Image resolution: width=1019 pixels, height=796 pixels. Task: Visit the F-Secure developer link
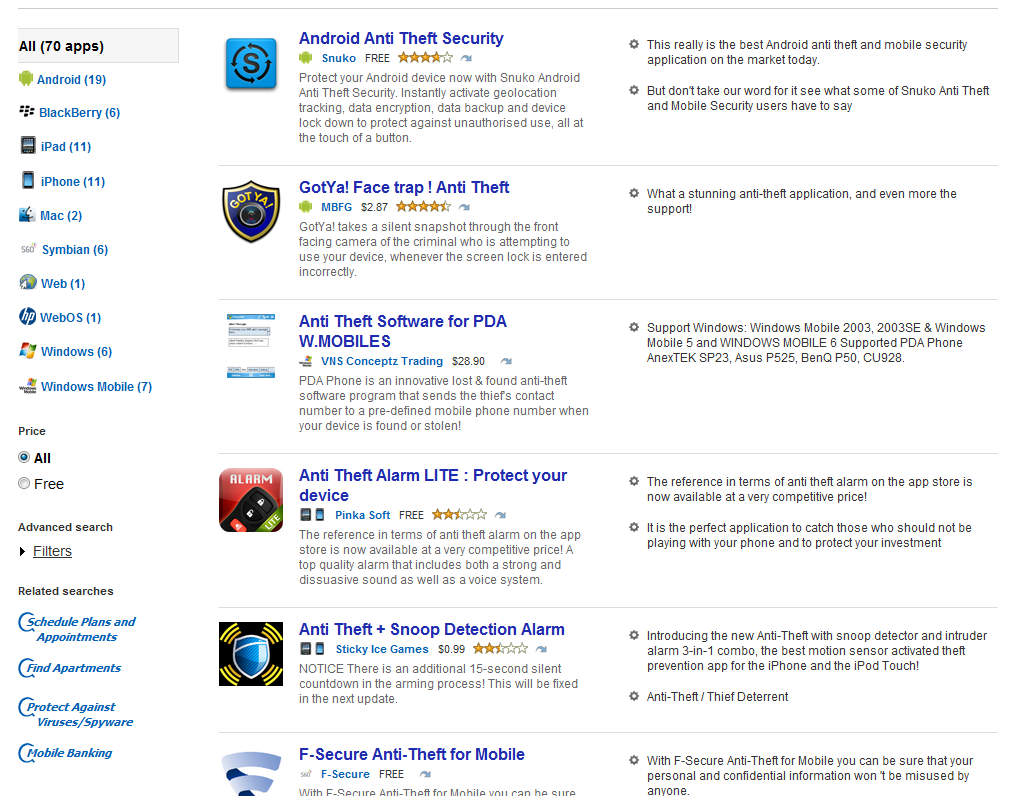coord(345,775)
